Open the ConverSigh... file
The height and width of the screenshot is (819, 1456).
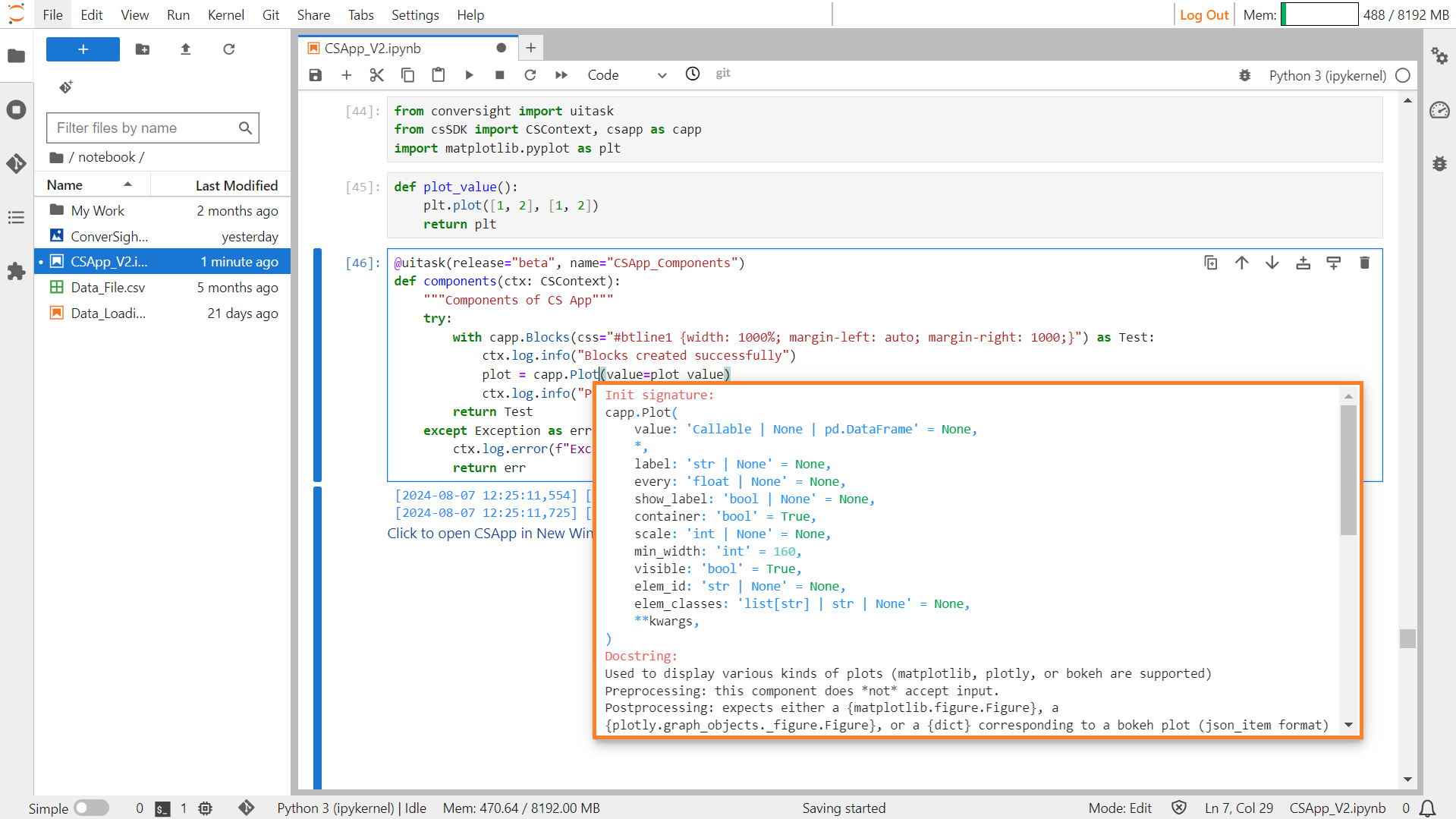click(162, 236)
